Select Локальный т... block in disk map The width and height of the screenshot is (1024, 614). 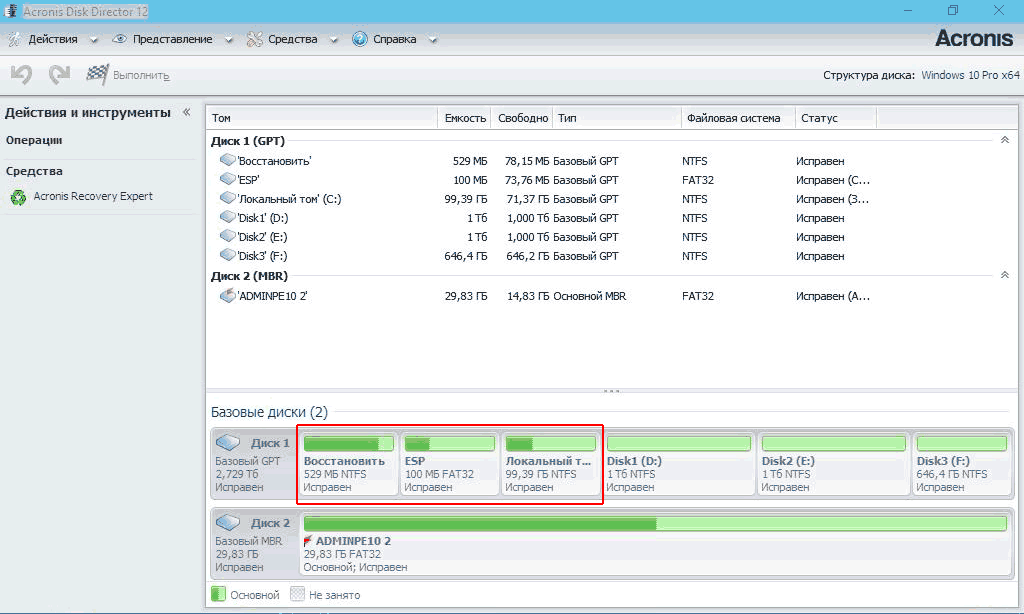[x=551, y=464]
